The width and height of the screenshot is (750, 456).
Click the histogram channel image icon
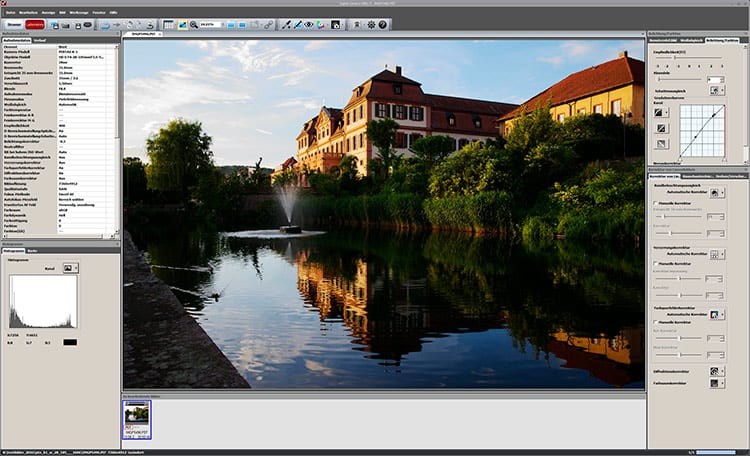[68, 267]
